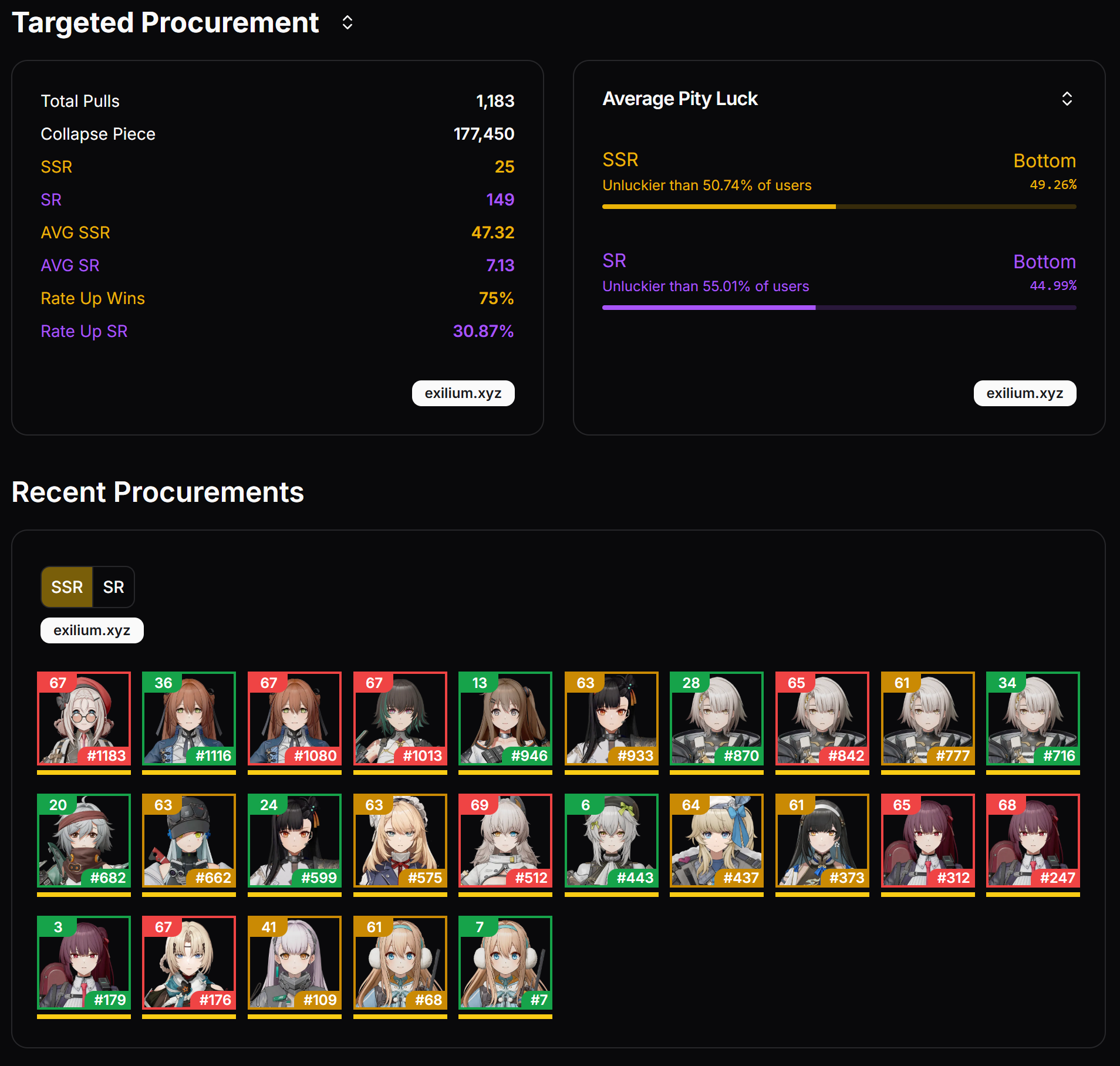Select the pull #842 character card
This screenshot has width=1120, height=1066.
pos(822,718)
